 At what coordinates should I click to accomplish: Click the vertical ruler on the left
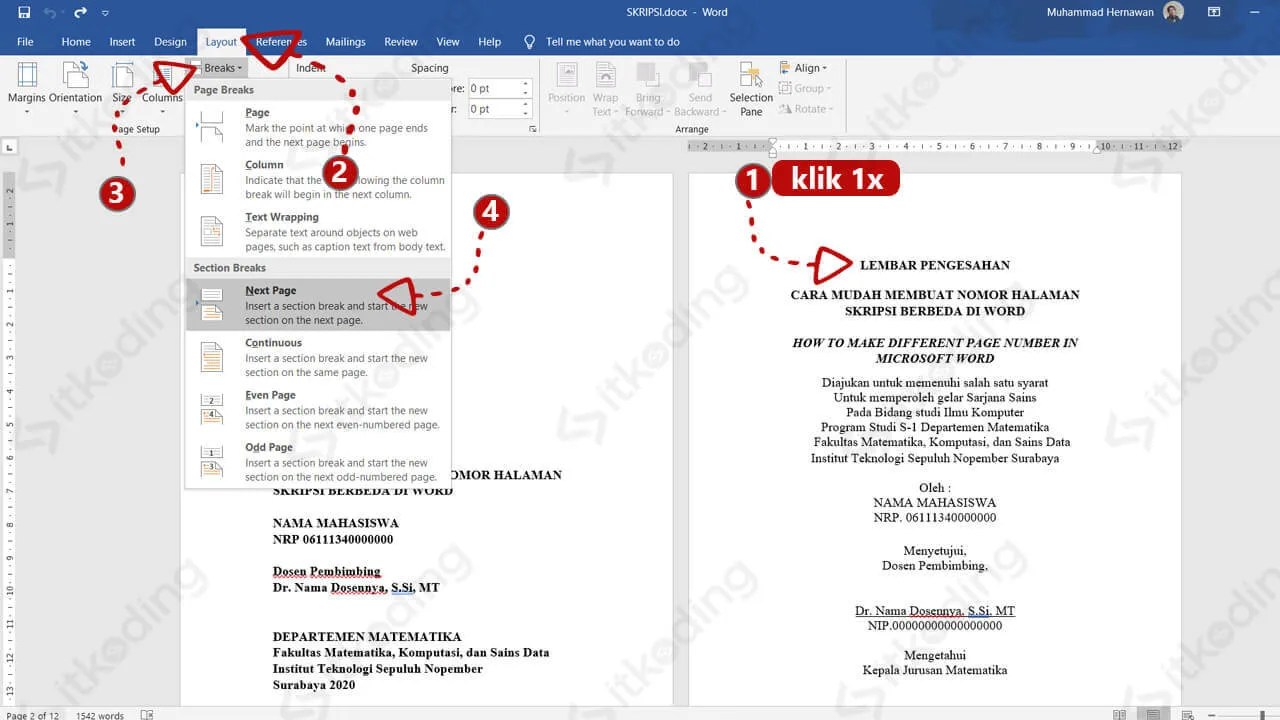10,440
